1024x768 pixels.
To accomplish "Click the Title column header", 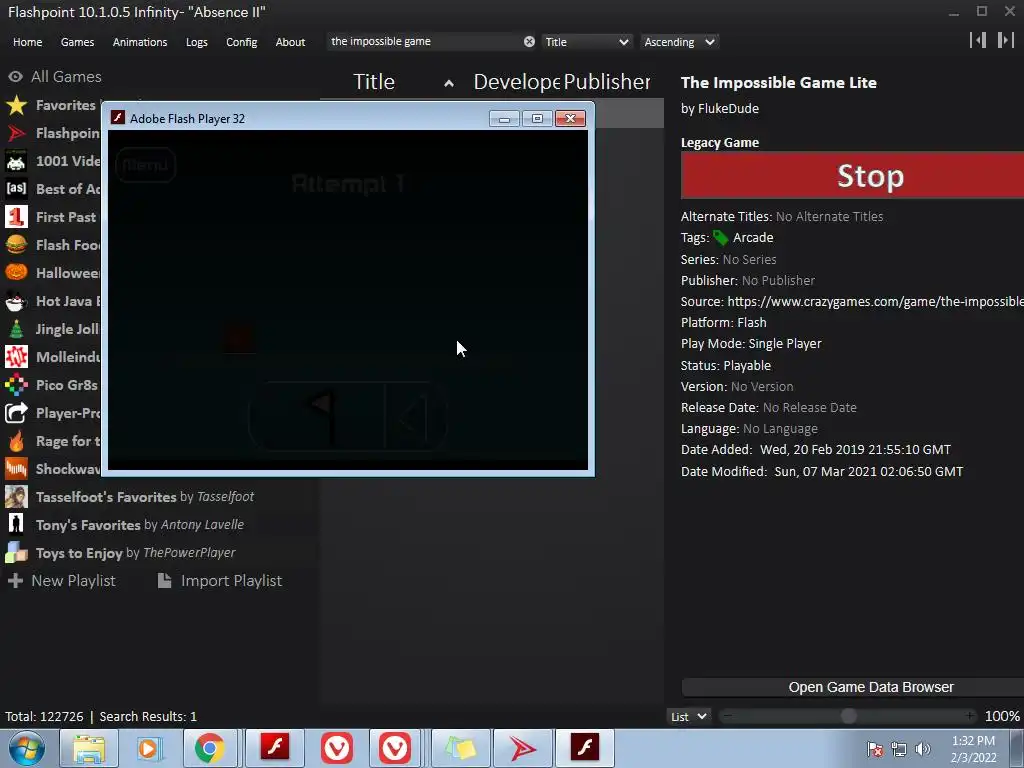I will point(374,82).
